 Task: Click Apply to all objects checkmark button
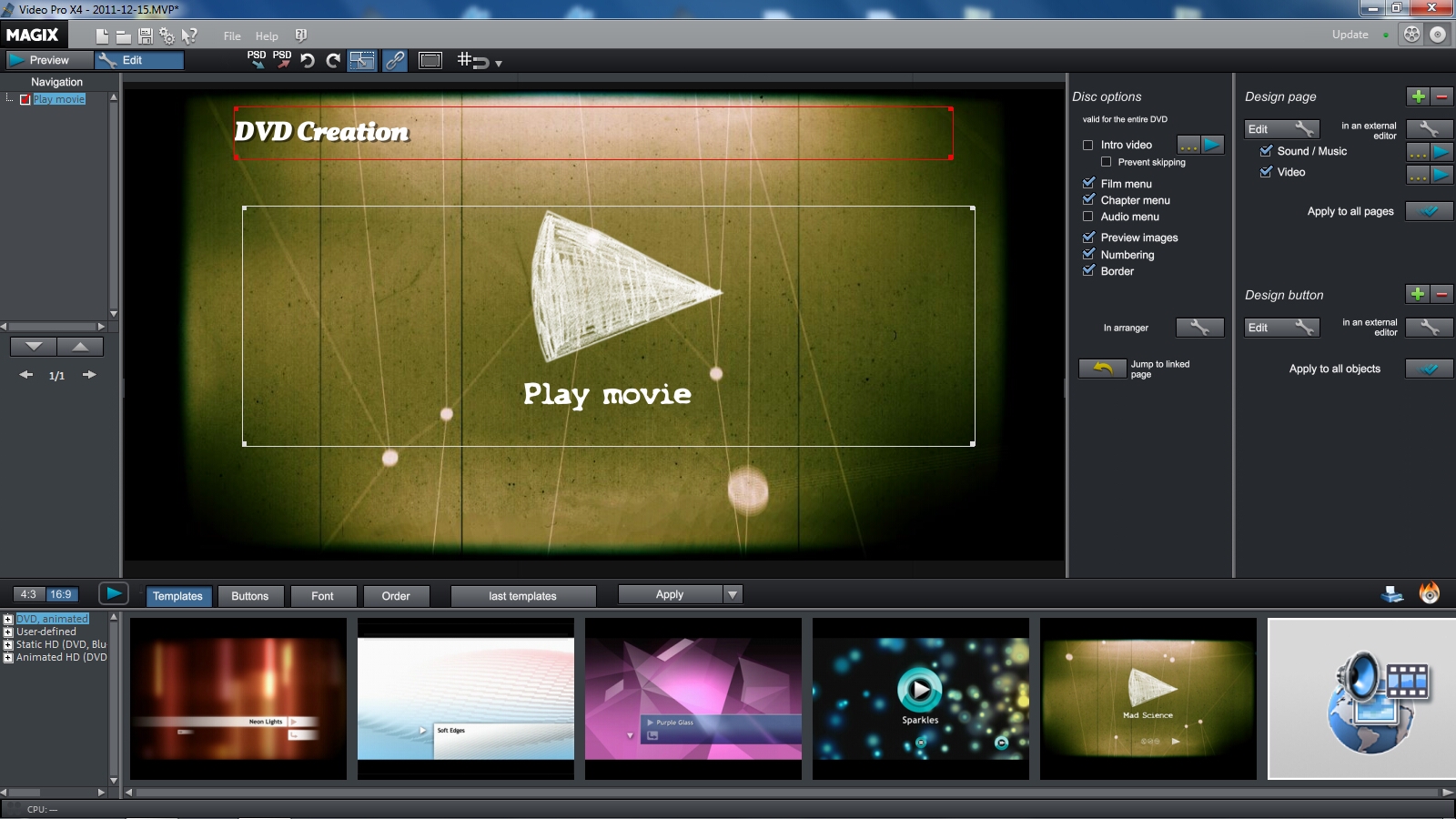1429,369
